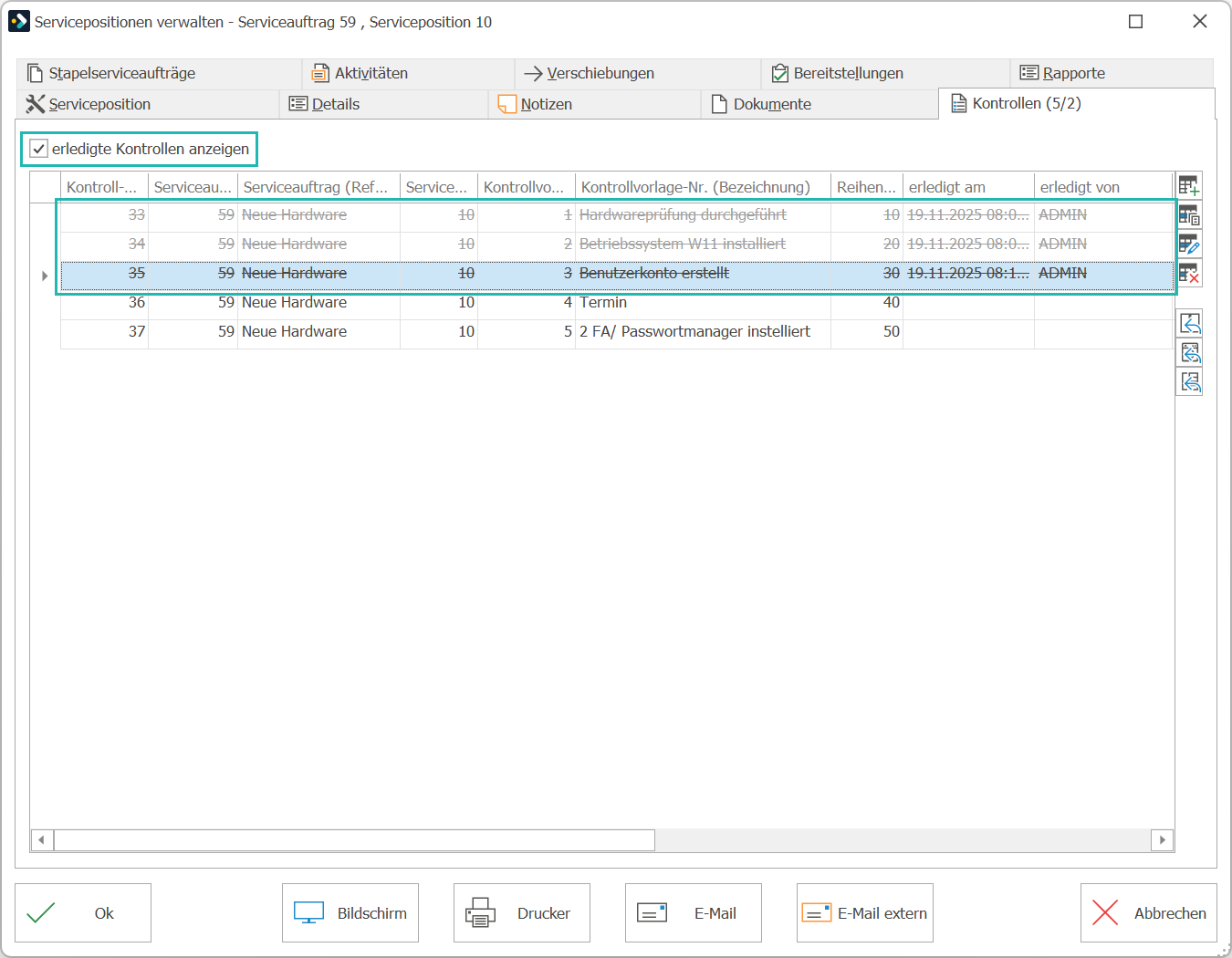Go to the Verschiebungen tab

point(638,73)
